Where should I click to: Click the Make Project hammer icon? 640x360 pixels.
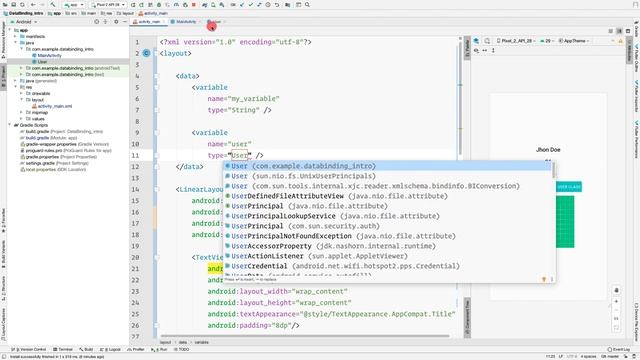coord(53,5)
